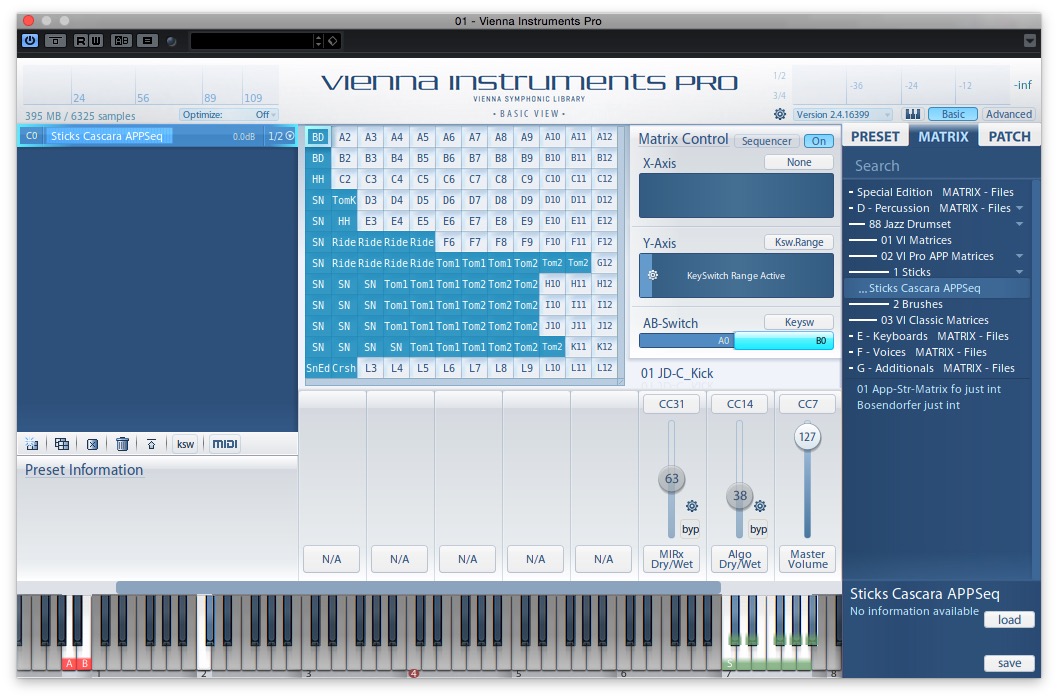Open the host toolbar menu icon with lines
This screenshot has height=699, width=1058.
tap(146, 40)
